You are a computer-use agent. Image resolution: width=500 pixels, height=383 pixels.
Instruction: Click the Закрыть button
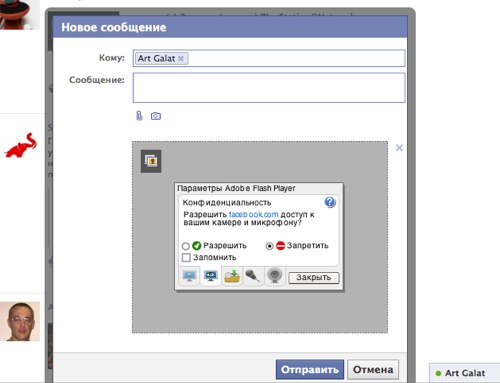point(314,277)
